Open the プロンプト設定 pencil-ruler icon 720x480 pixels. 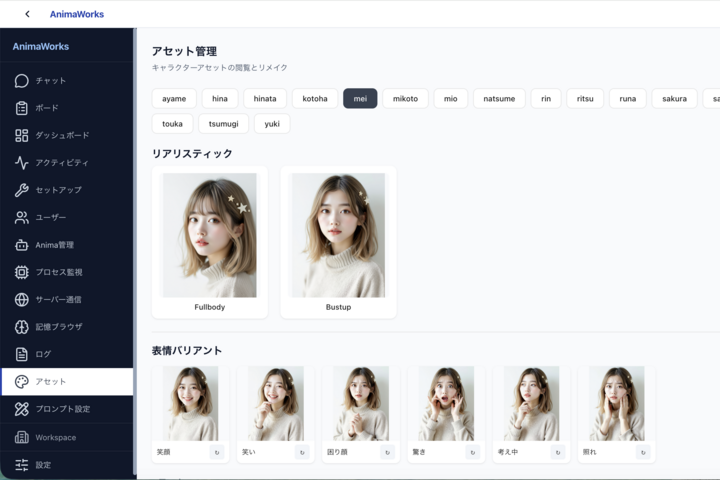pyautogui.click(x=22, y=409)
